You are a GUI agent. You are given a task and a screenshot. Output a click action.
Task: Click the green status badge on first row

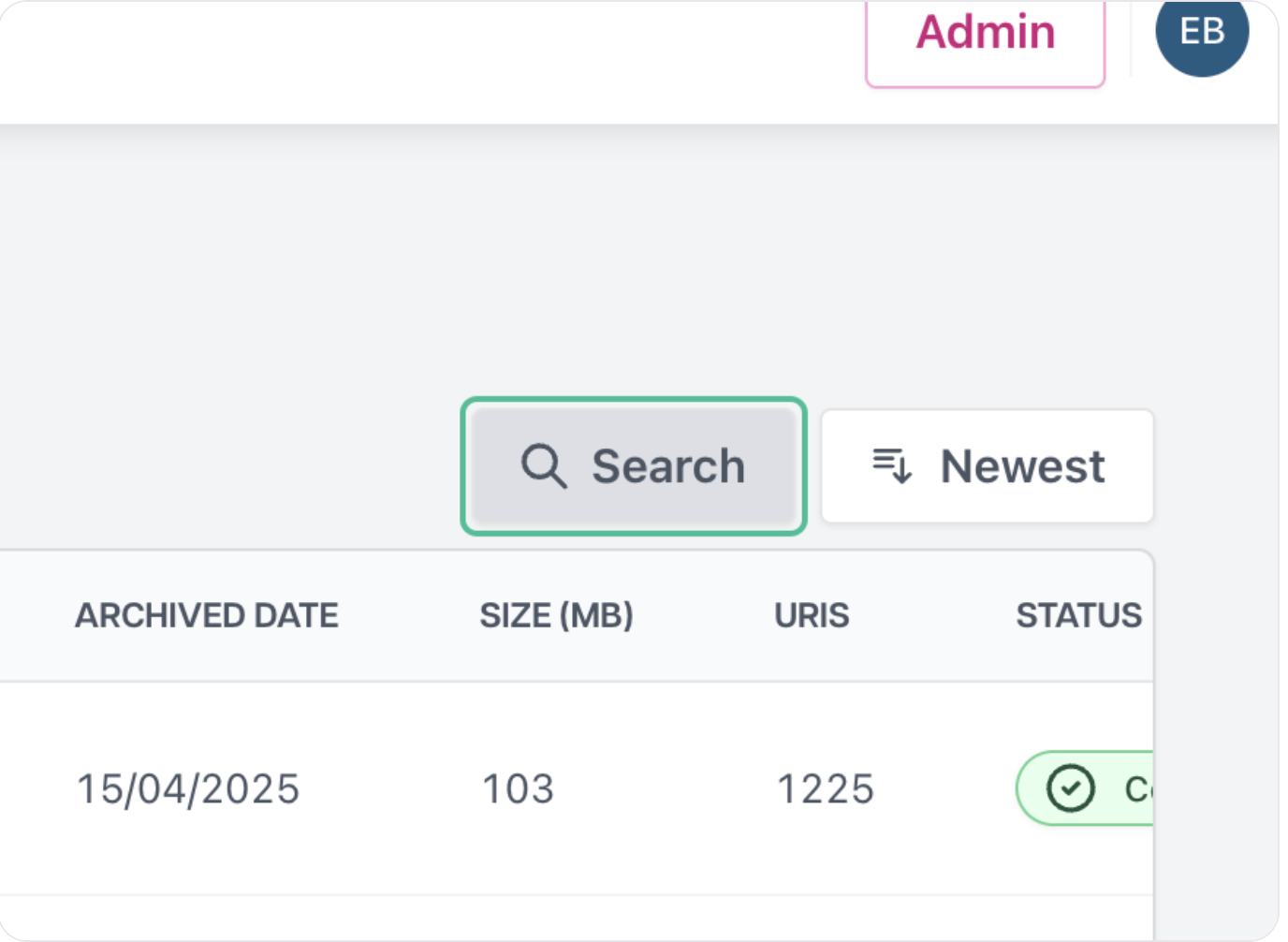[1085, 788]
